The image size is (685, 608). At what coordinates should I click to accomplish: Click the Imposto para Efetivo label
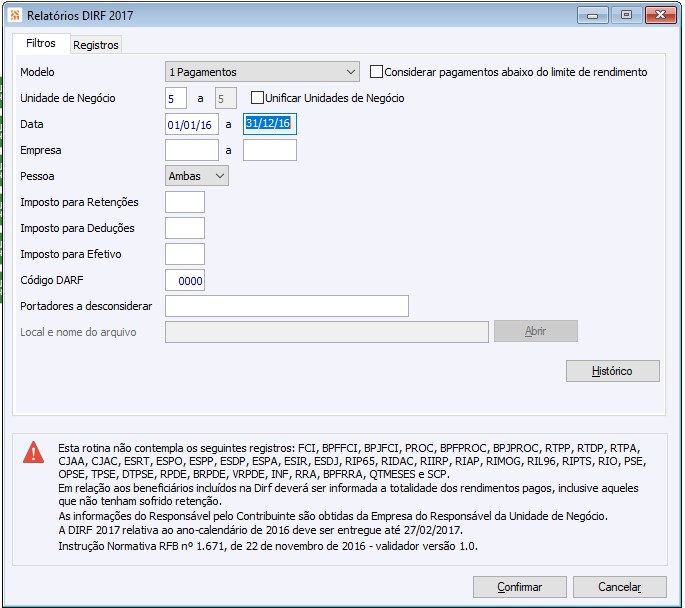[71, 254]
